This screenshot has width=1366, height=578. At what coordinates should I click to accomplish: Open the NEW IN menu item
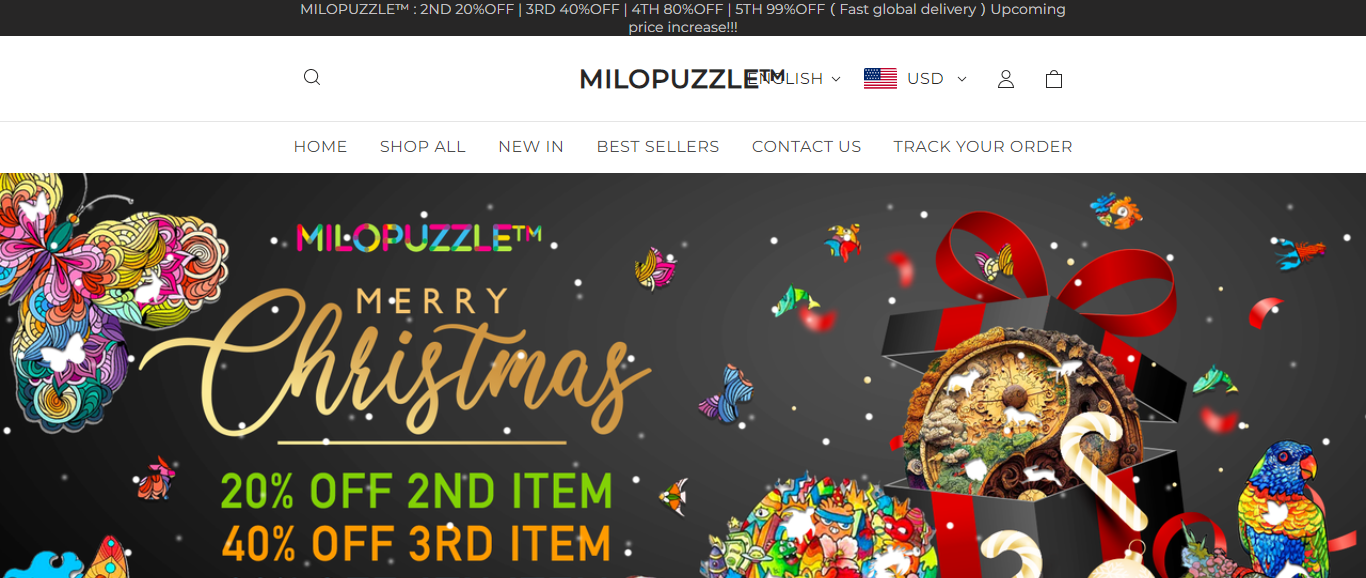click(531, 147)
